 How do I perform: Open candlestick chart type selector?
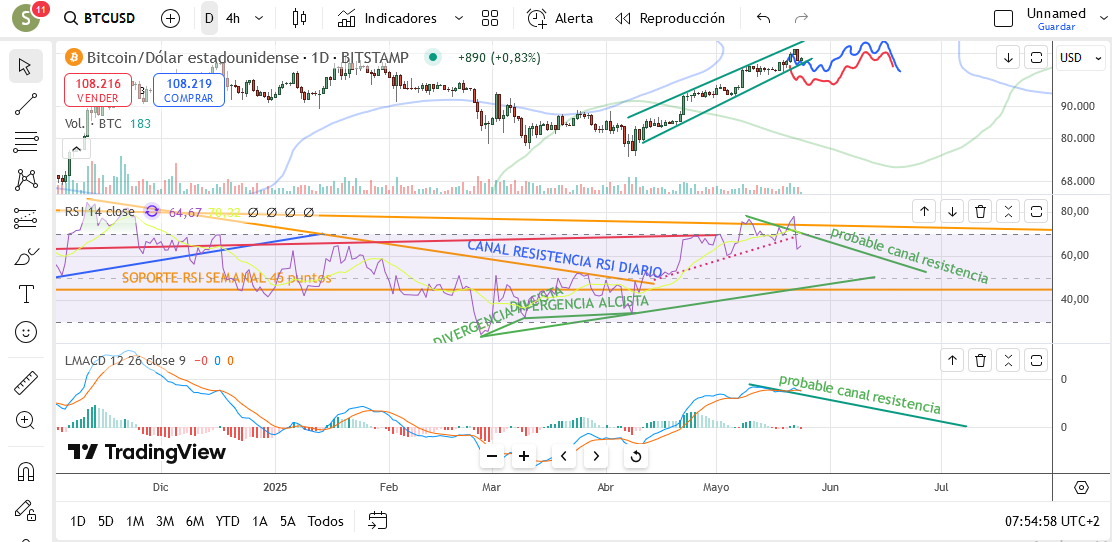point(300,18)
